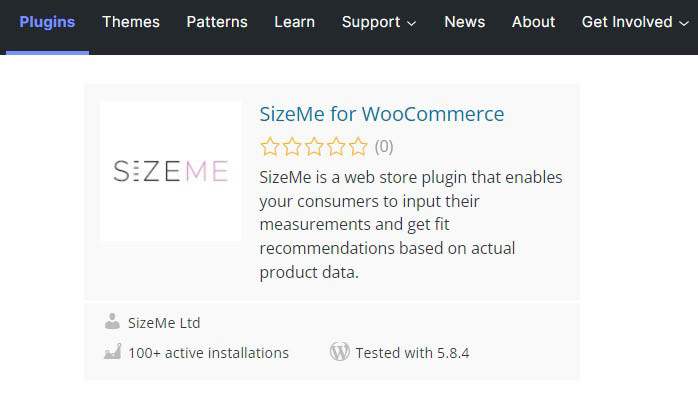Click the second rating star
The image size is (698, 413).
pos(292,147)
